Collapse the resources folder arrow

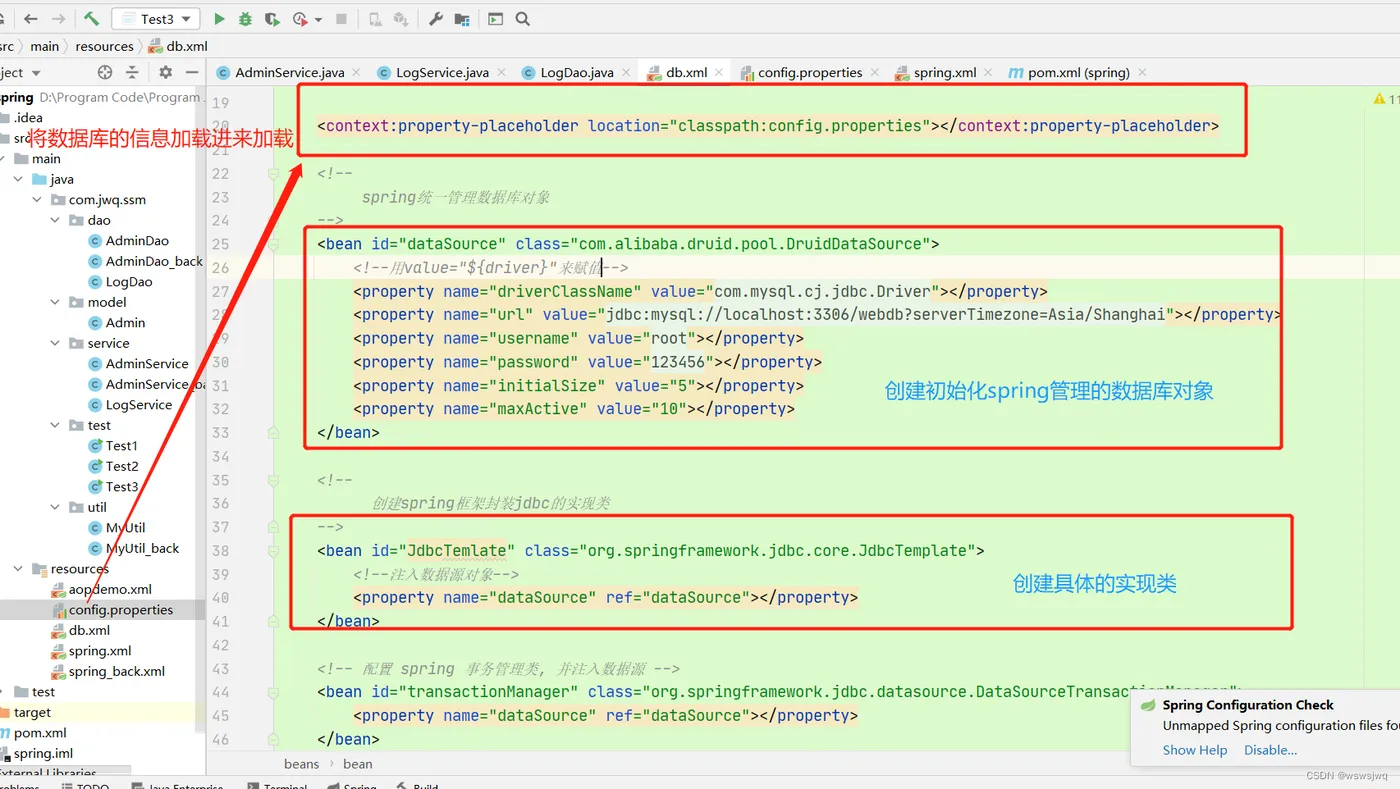point(19,569)
